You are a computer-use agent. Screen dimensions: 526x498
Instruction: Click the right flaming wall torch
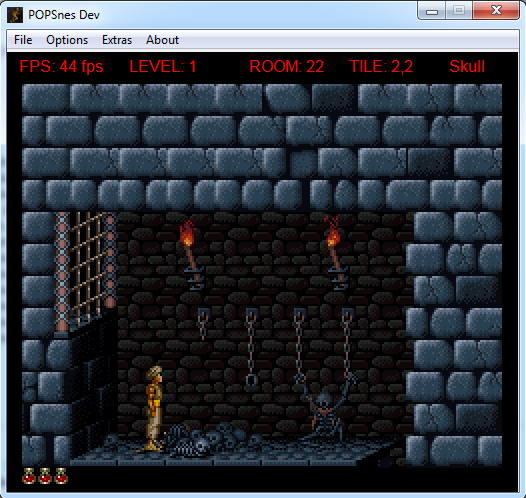point(335,253)
